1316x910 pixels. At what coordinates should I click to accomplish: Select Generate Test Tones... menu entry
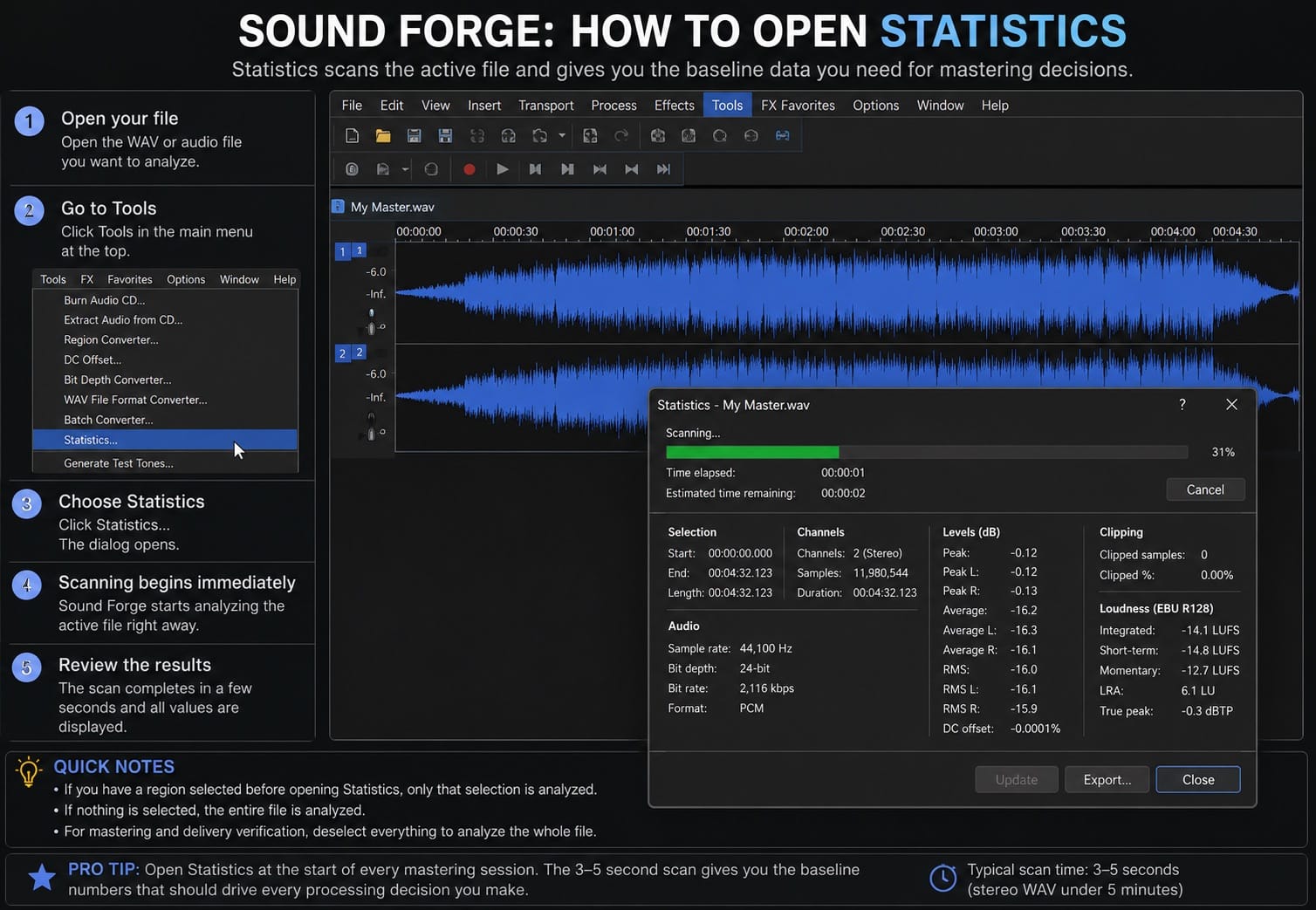pyautogui.click(x=166, y=463)
